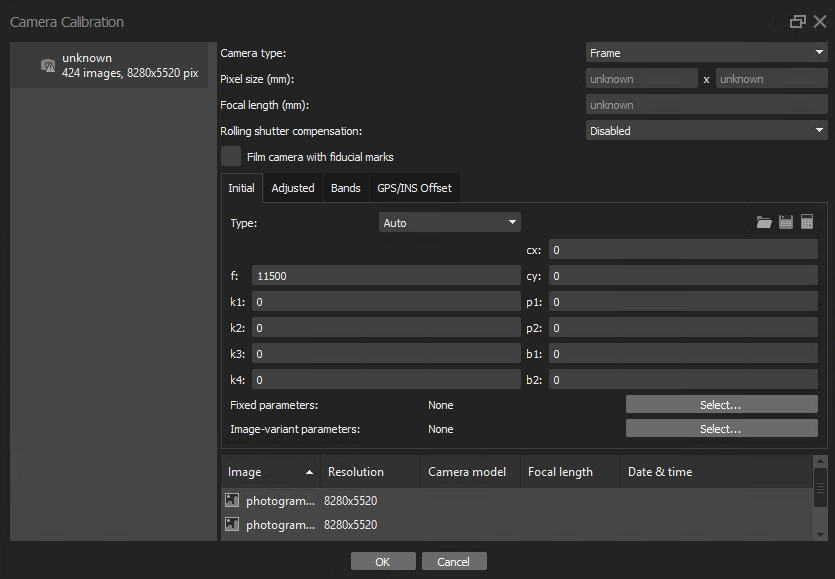This screenshot has height=579, width=835.
Task: Expand the Type Auto dropdown
Action: (449, 223)
